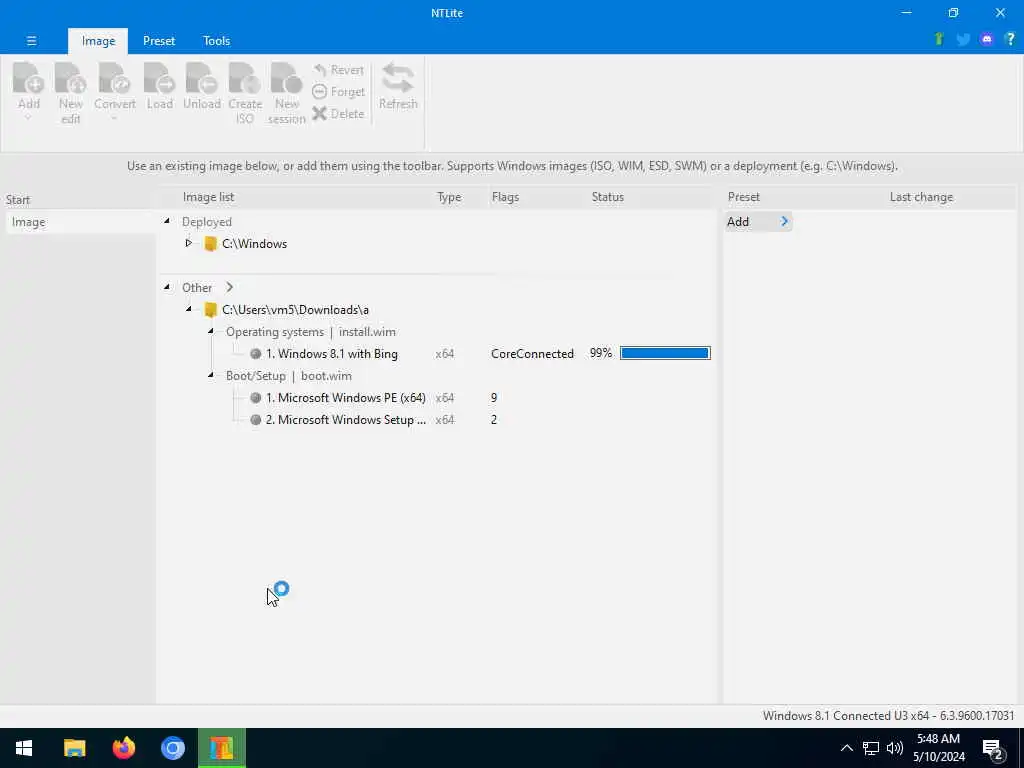Click the New edit toolbar icon
Viewport: 1024px width, 768px height.
pos(71,78)
